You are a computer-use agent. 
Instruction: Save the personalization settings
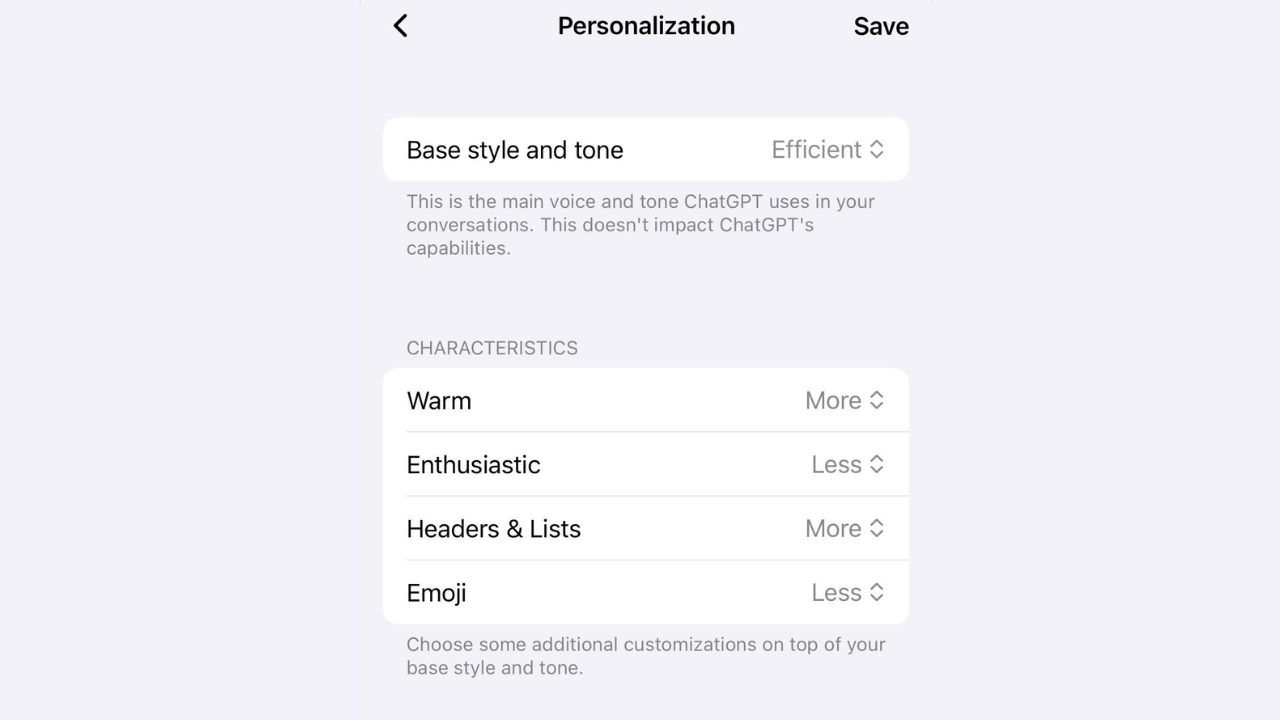click(881, 26)
